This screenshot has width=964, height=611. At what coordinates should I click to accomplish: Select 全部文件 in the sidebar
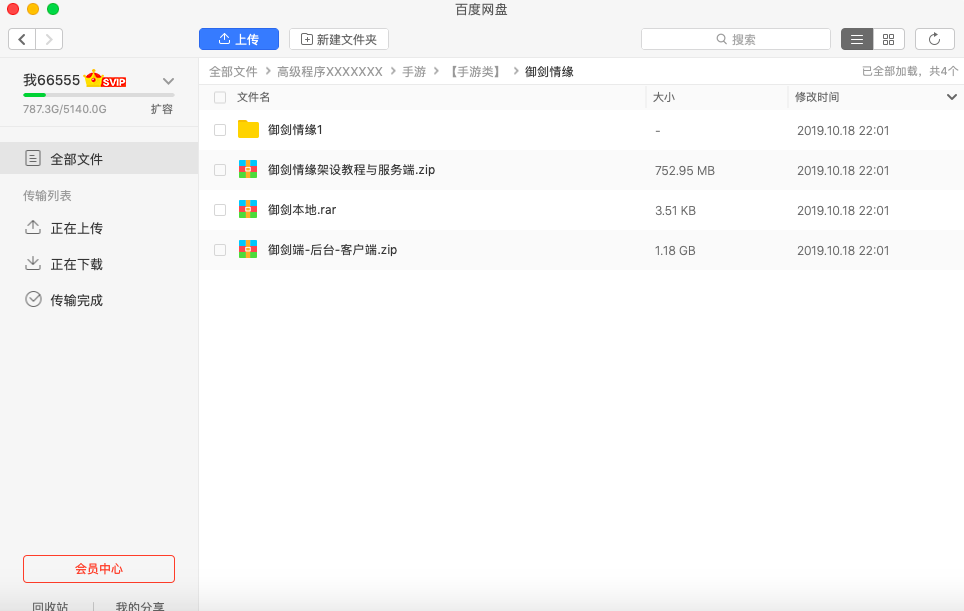click(x=76, y=159)
